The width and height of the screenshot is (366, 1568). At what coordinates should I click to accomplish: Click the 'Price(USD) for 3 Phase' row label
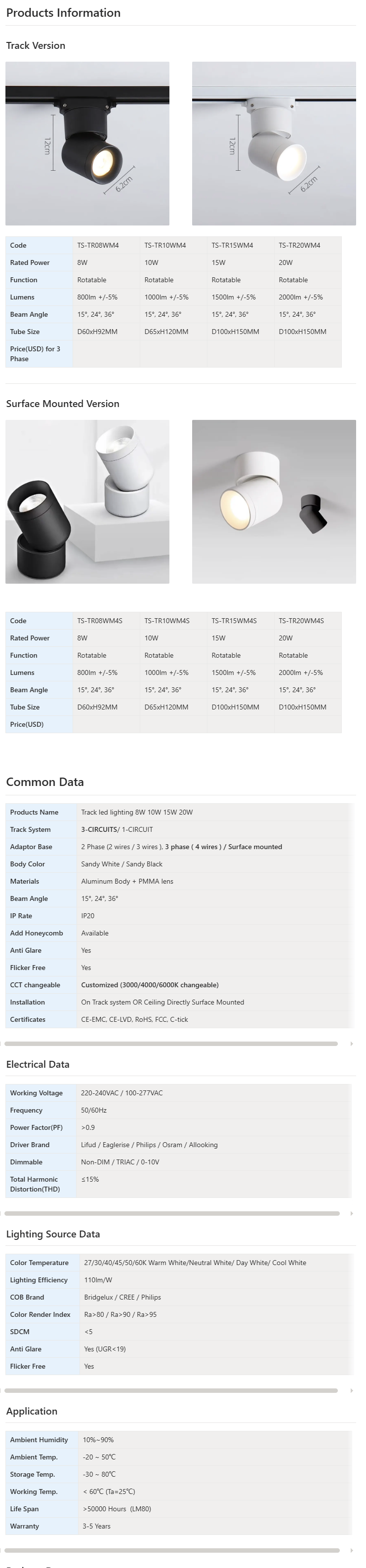35,354
